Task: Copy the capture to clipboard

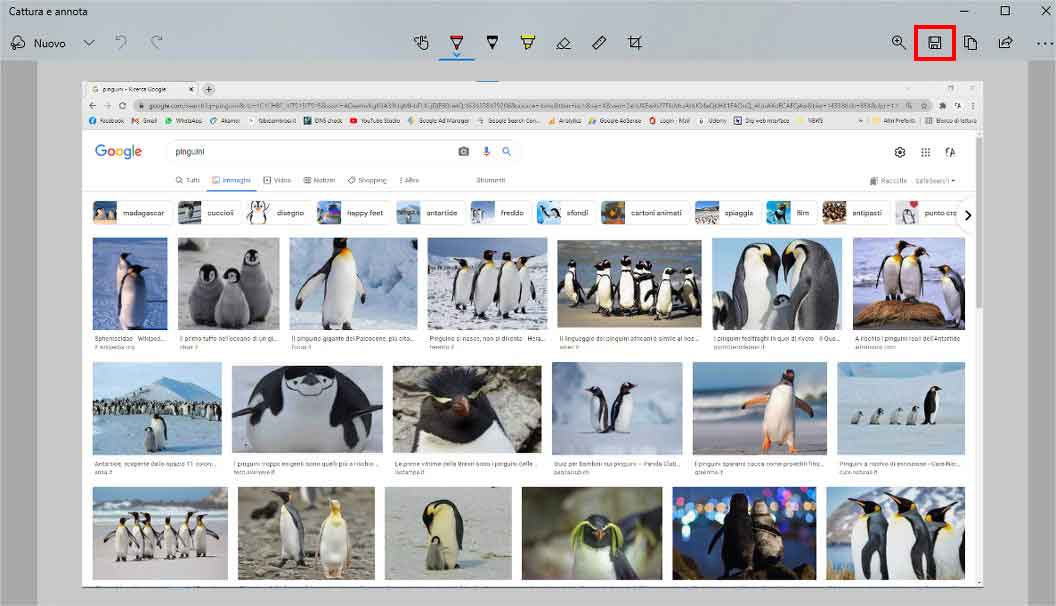Action: point(970,43)
